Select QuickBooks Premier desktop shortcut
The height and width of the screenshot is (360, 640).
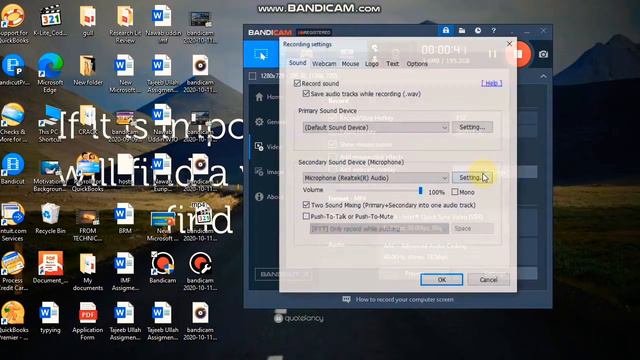click(x=13, y=321)
